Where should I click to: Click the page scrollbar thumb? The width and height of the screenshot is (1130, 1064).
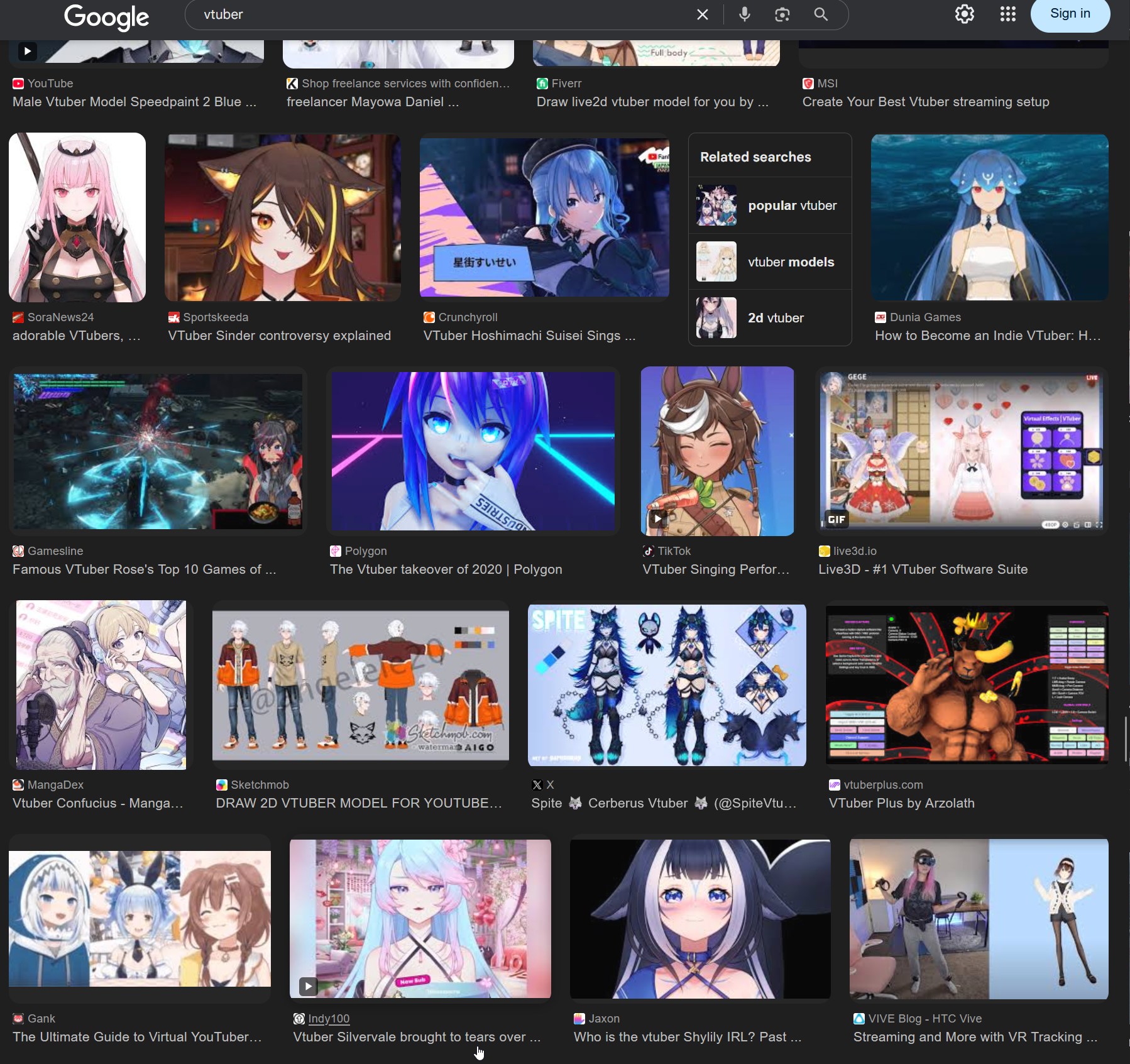pos(1126,738)
